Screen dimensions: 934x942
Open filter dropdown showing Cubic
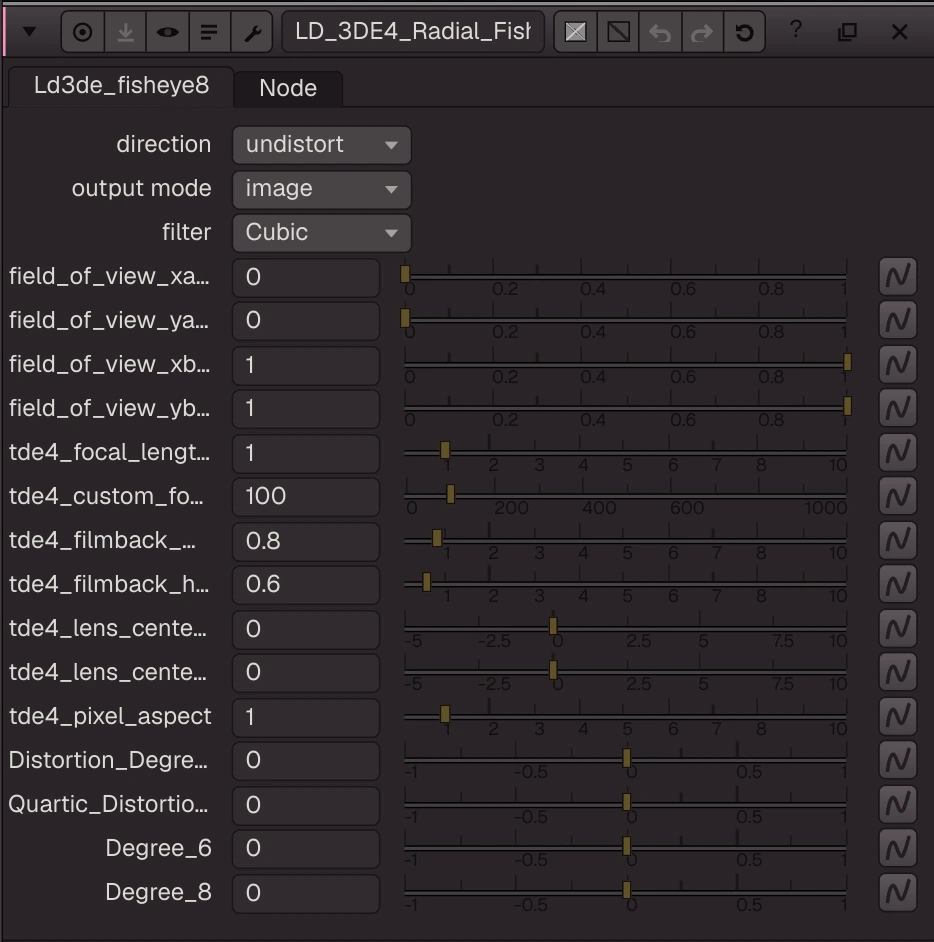(x=322, y=232)
